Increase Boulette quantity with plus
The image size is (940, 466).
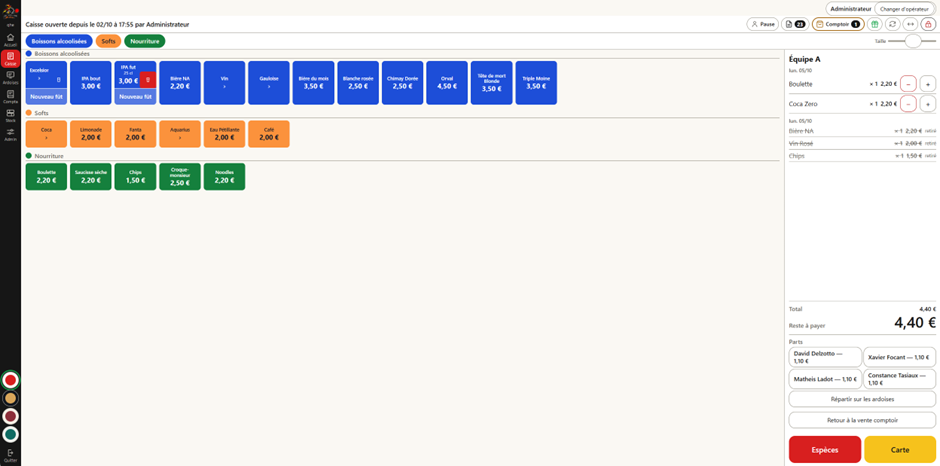pyautogui.click(x=927, y=85)
